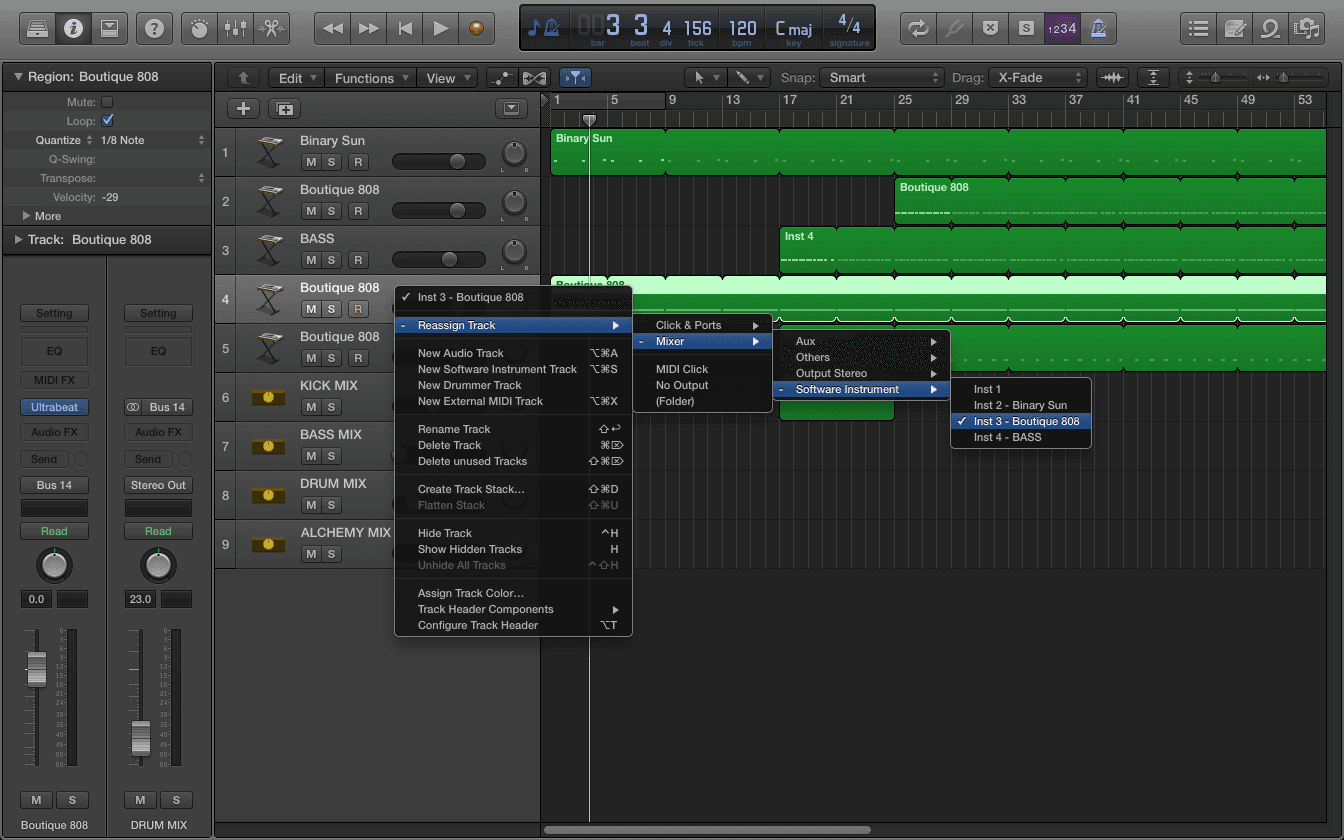Image resolution: width=1344 pixels, height=840 pixels.
Task: Solo the KICK MIX track
Action: [x=331, y=407]
